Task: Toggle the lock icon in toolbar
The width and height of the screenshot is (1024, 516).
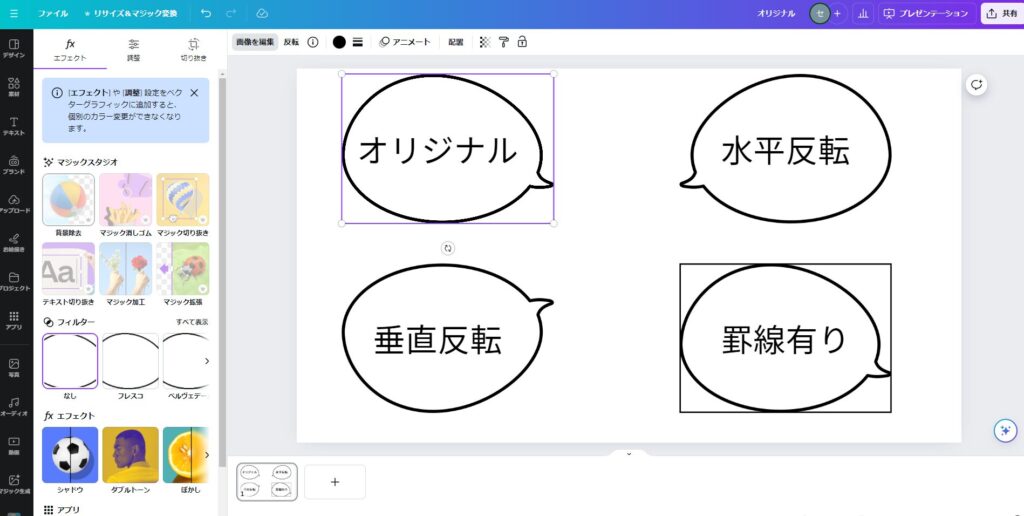Action: pos(521,42)
